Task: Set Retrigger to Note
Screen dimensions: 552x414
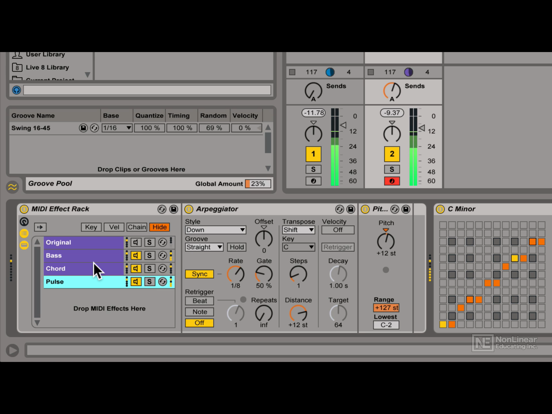Action: click(x=199, y=312)
